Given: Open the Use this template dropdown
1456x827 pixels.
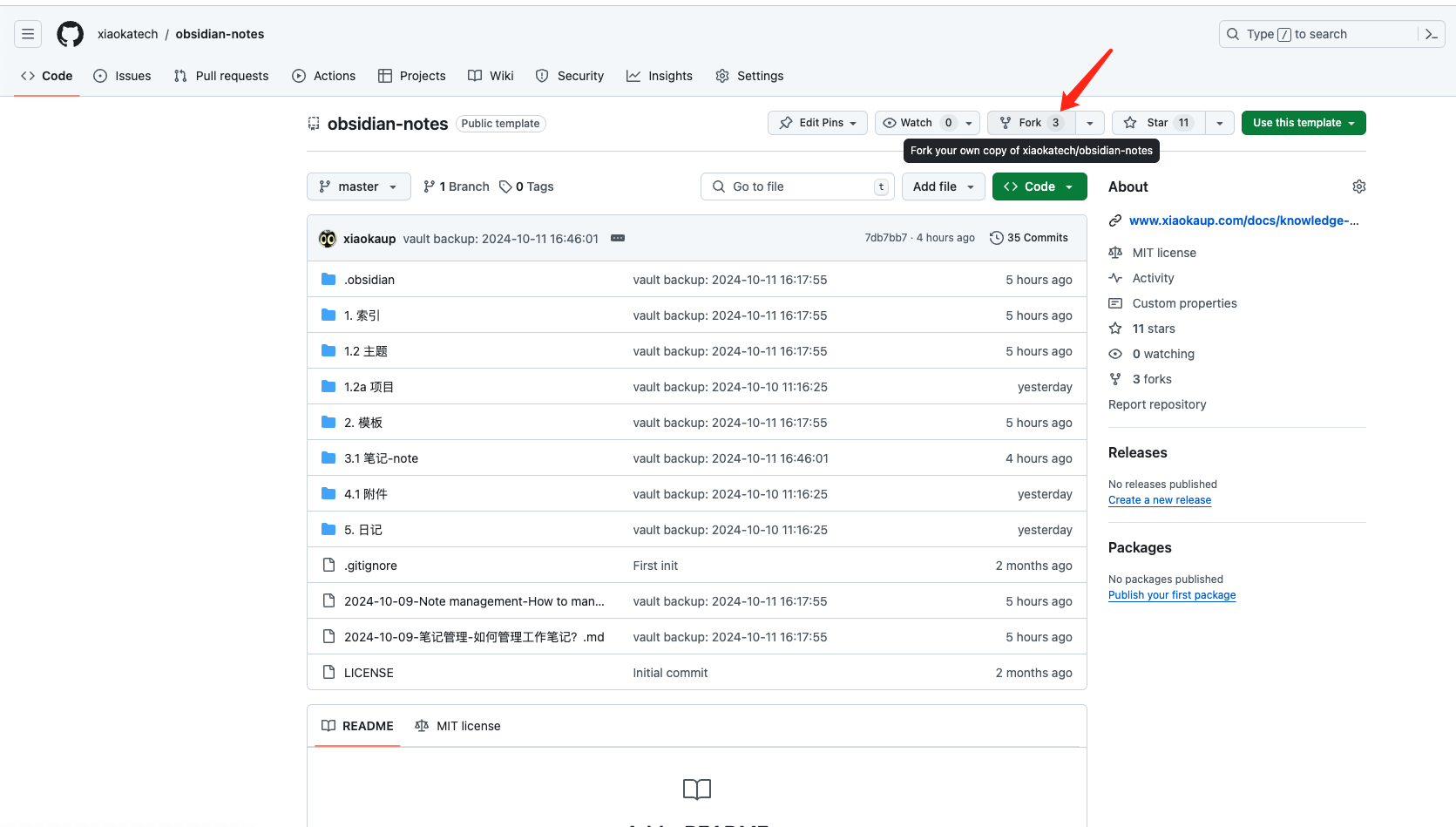Looking at the screenshot, I should (1304, 123).
